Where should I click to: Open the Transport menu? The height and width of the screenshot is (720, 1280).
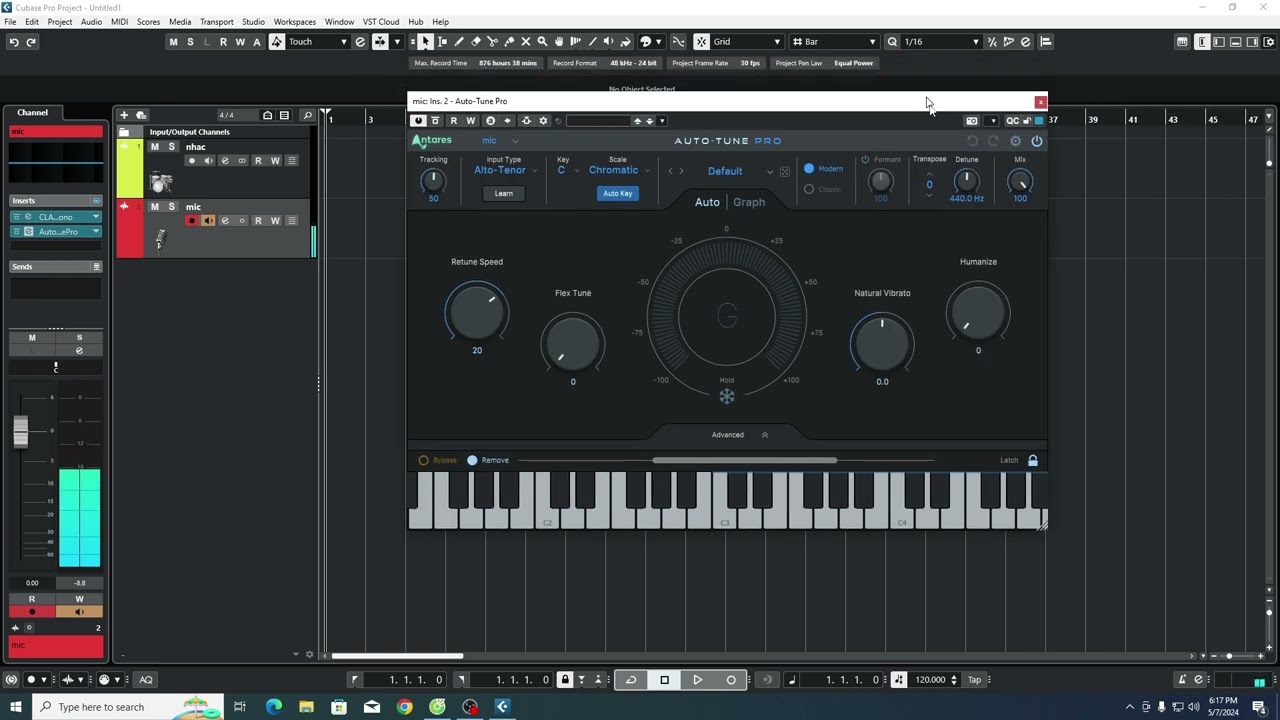(216, 21)
